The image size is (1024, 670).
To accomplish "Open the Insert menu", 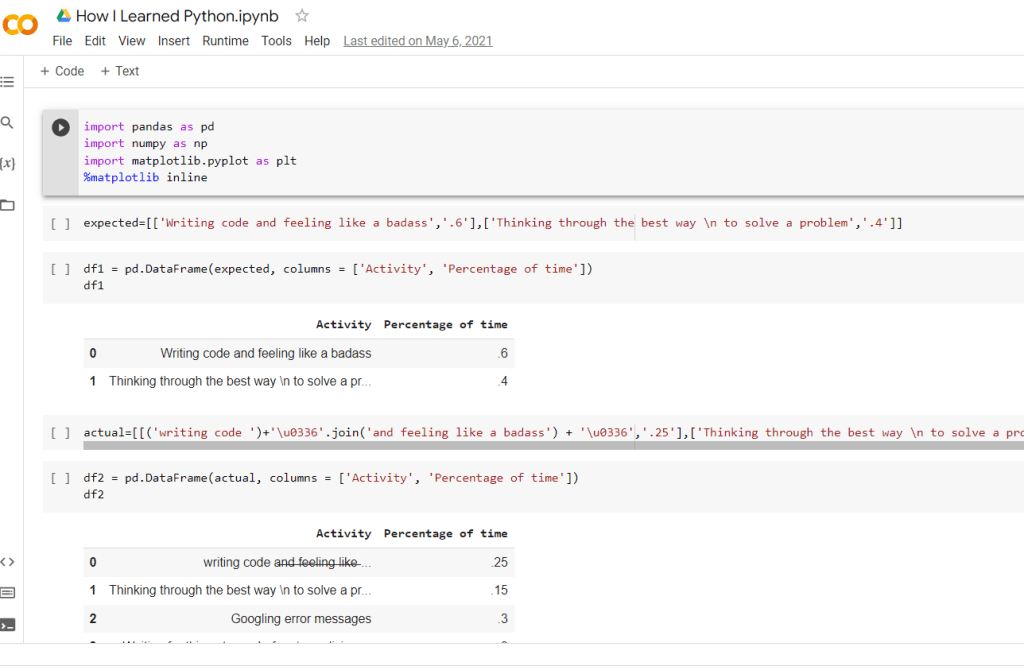I will tap(174, 41).
